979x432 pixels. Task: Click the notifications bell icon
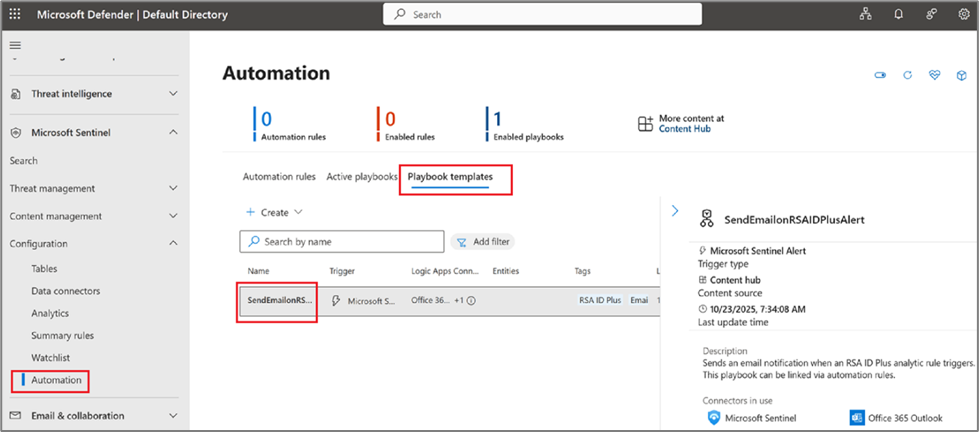899,15
